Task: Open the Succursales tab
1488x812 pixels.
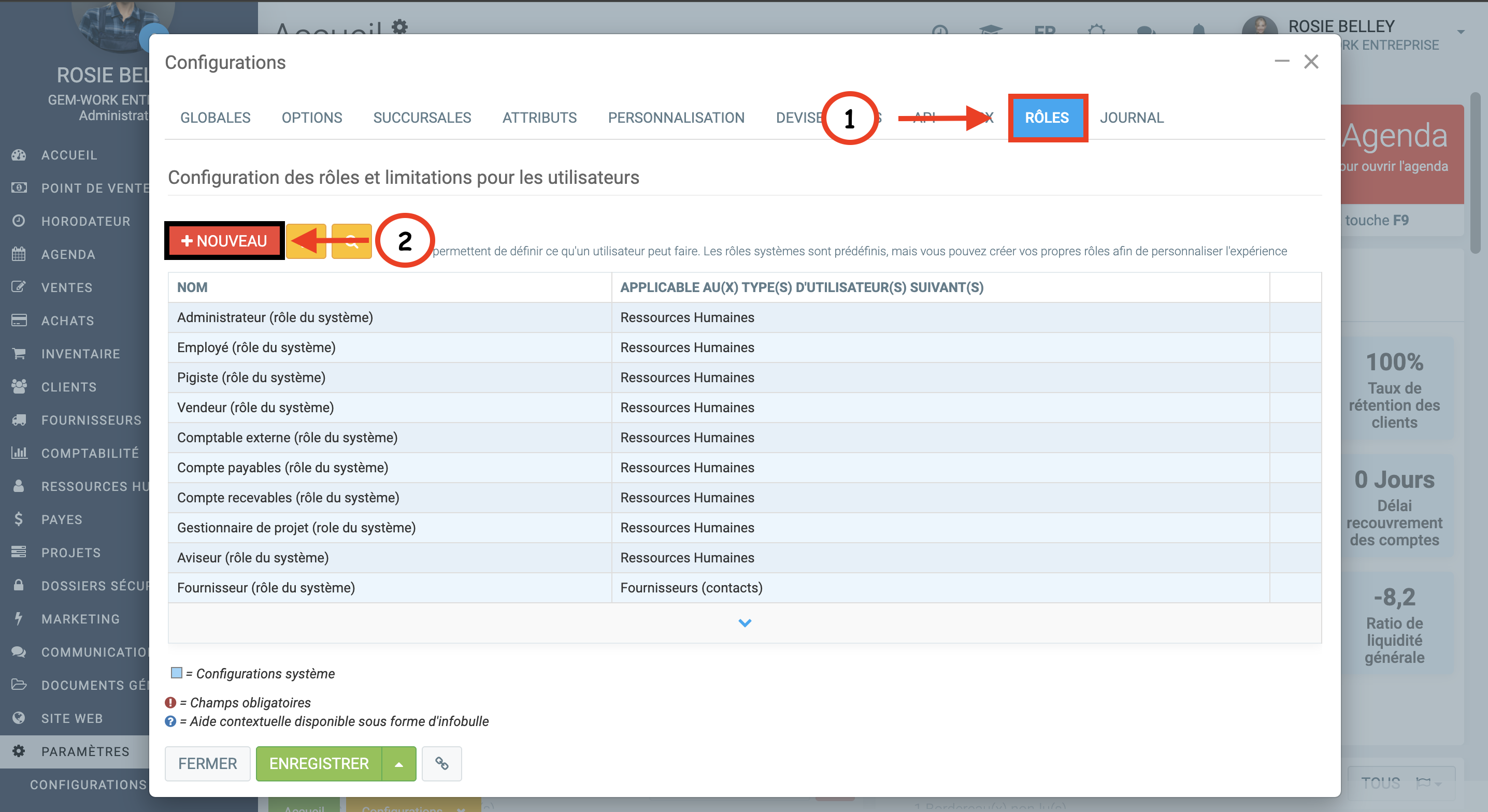Action: (422, 118)
